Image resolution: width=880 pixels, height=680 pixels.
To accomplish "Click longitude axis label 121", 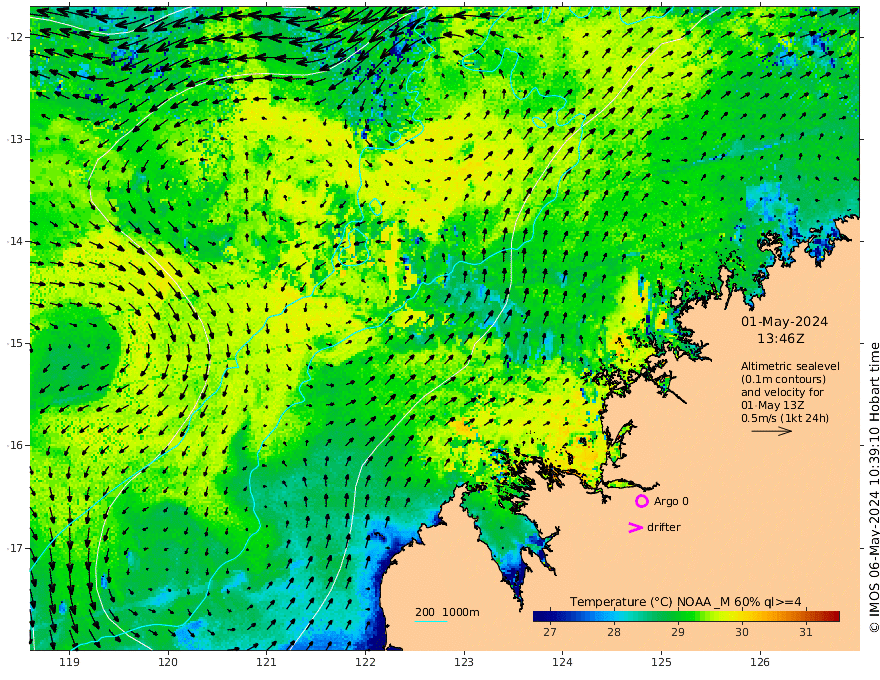I will pyautogui.click(x=267, y=662).
